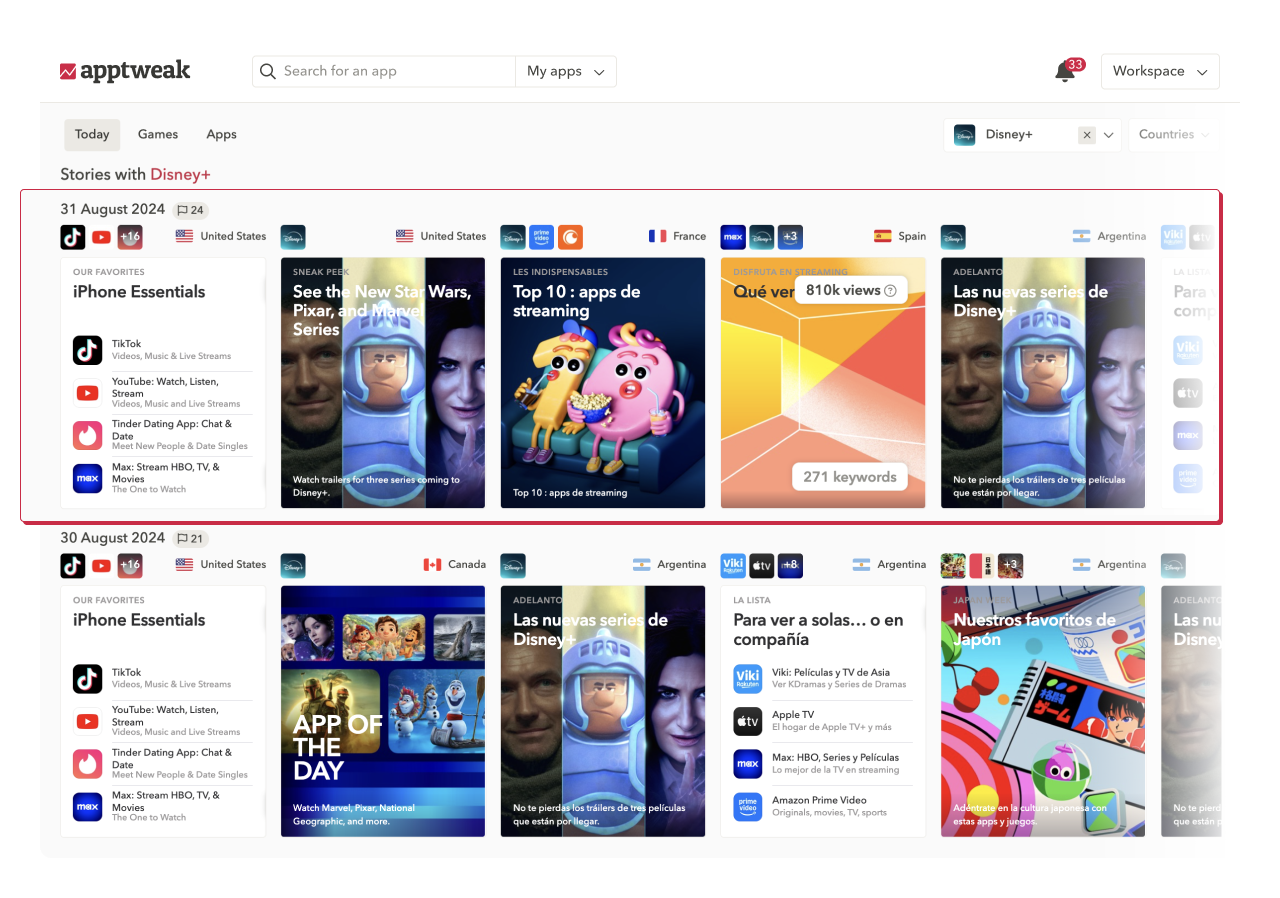Viewport: 1280px width, 898px height.
Task: Click the +8 badge above the La Lista story
Action: 790,565
